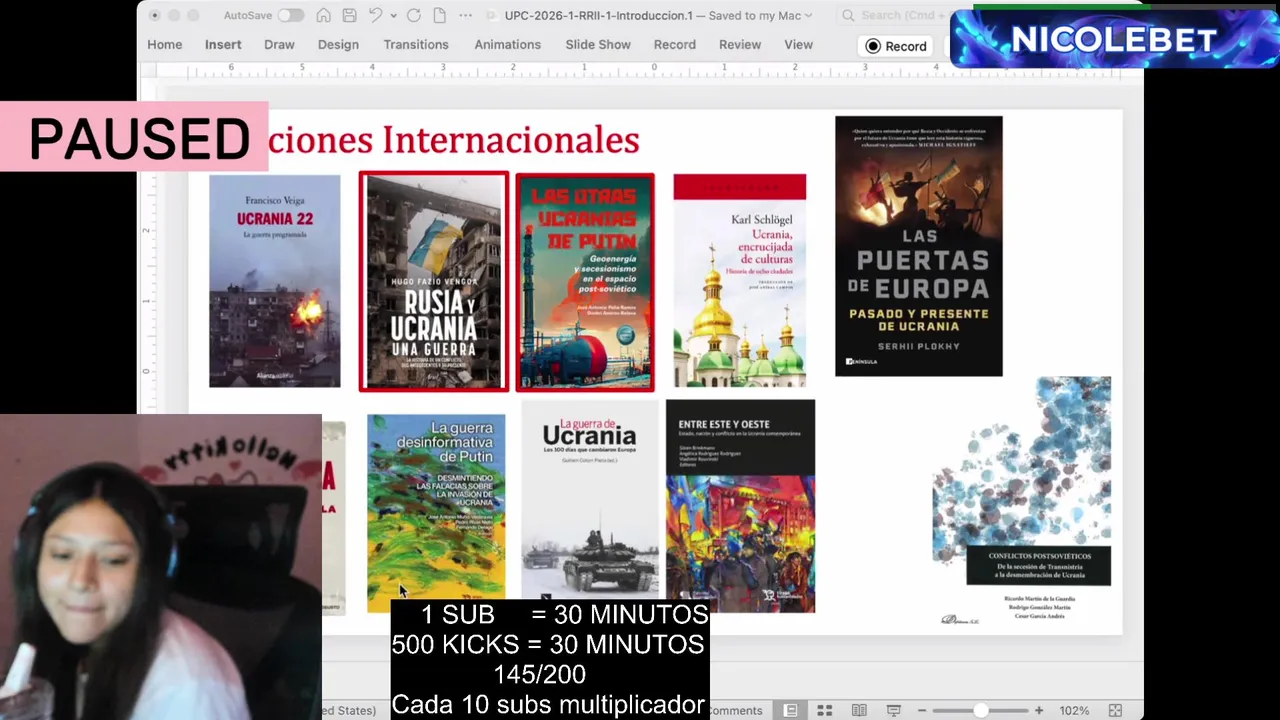Click the 102% zoom level value
The height and width of the screenshot is (720, 1280).
coord(1074,710)
